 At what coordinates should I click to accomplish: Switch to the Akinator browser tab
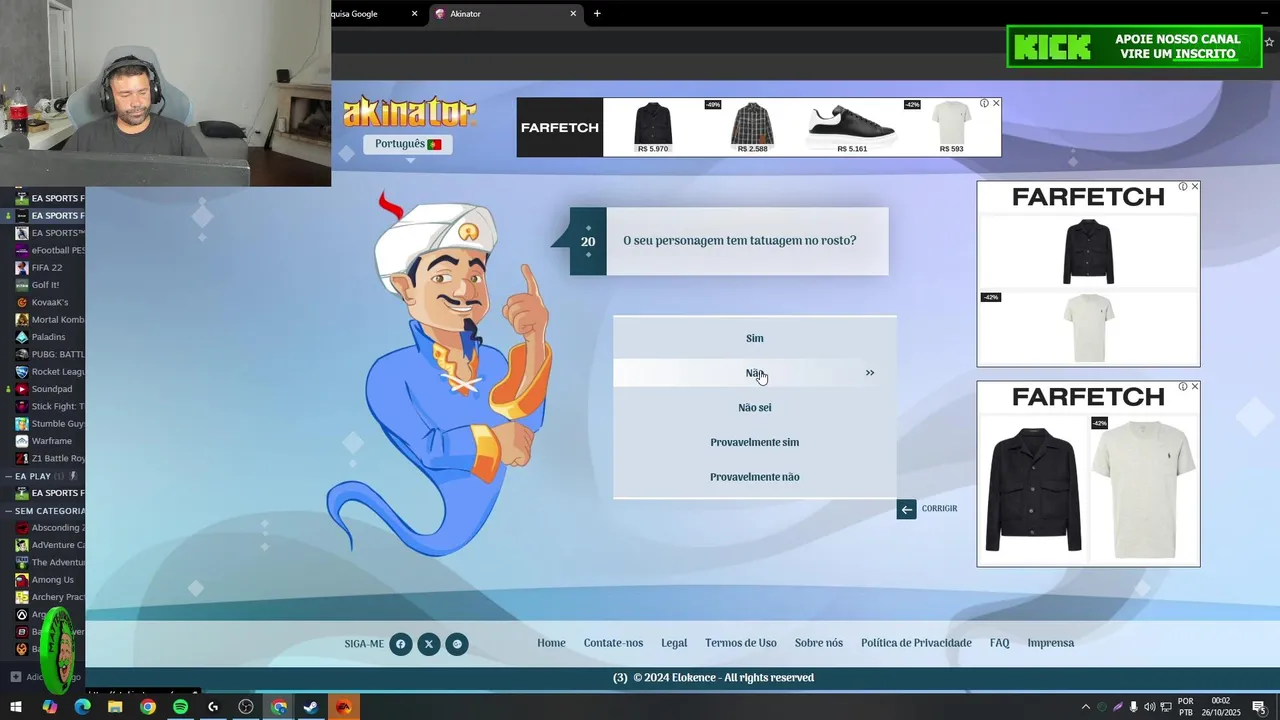tap(505, 14)
